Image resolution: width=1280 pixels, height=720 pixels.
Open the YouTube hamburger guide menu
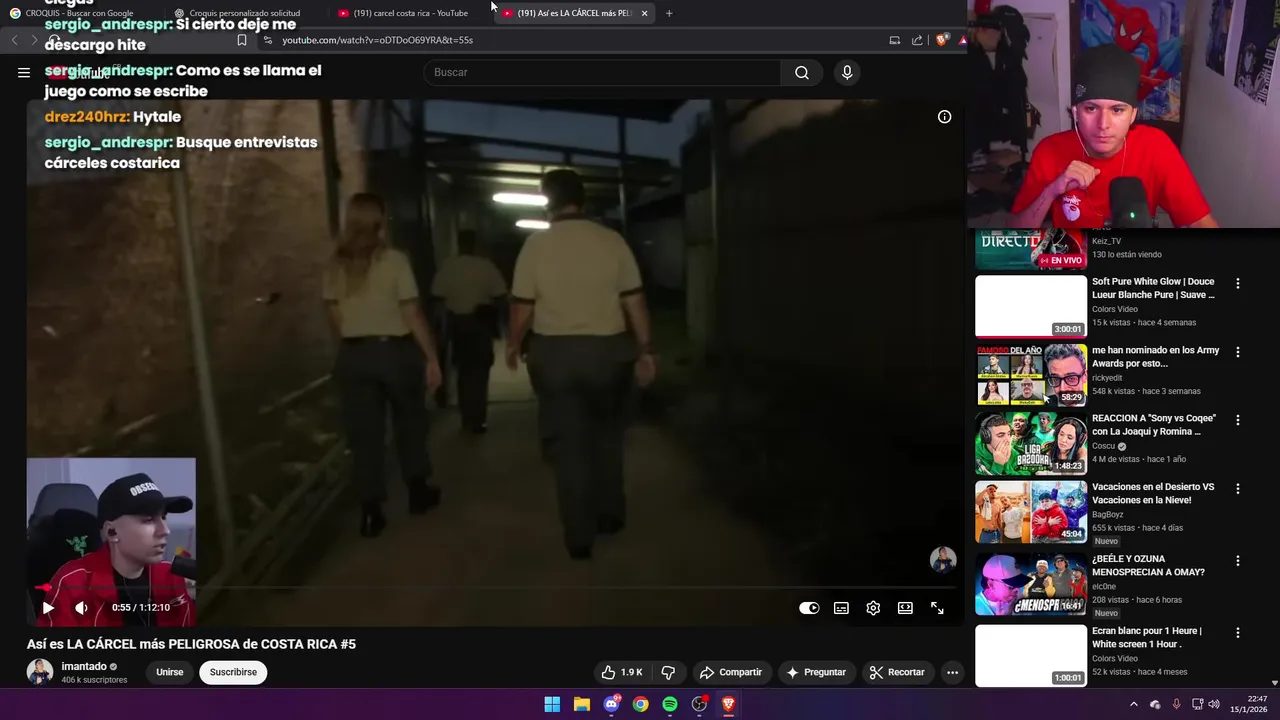pos(24,72)
